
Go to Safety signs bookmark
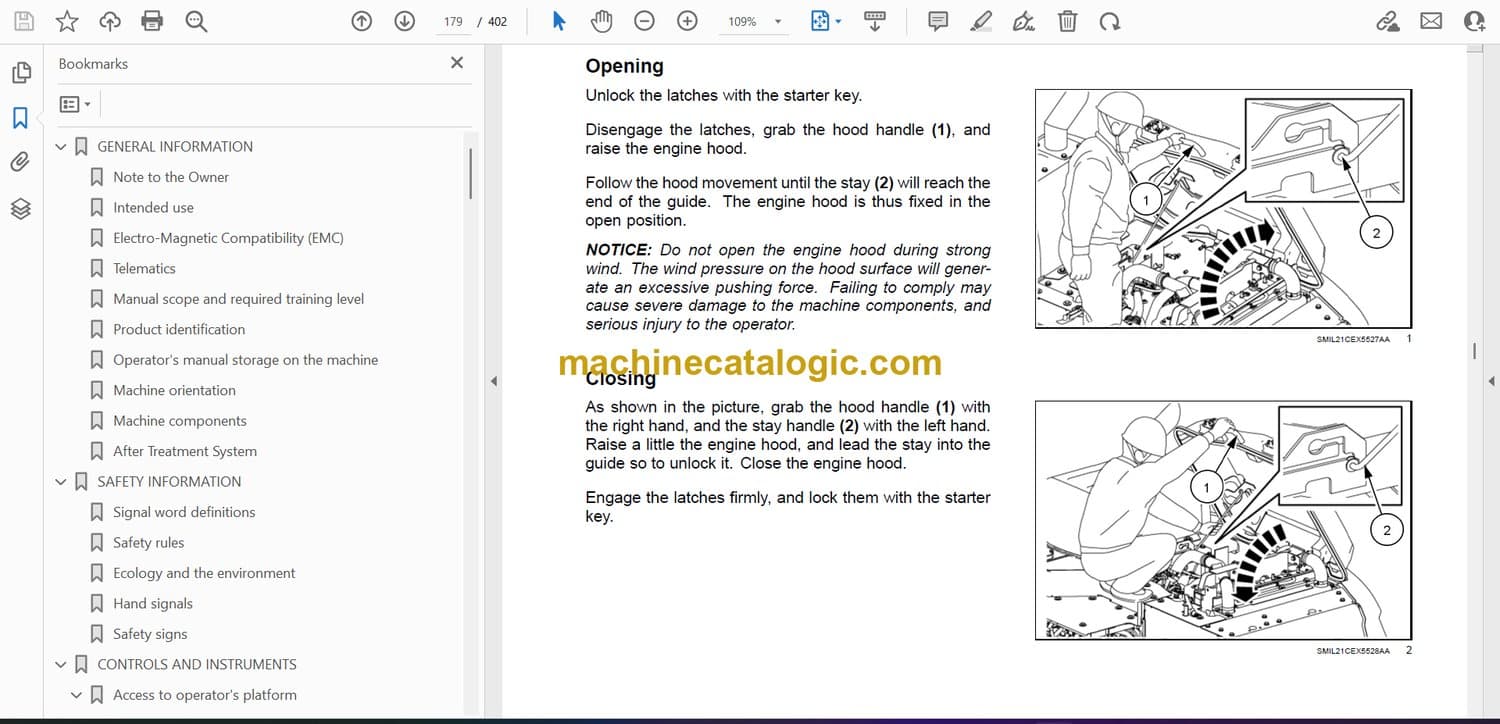150,634
